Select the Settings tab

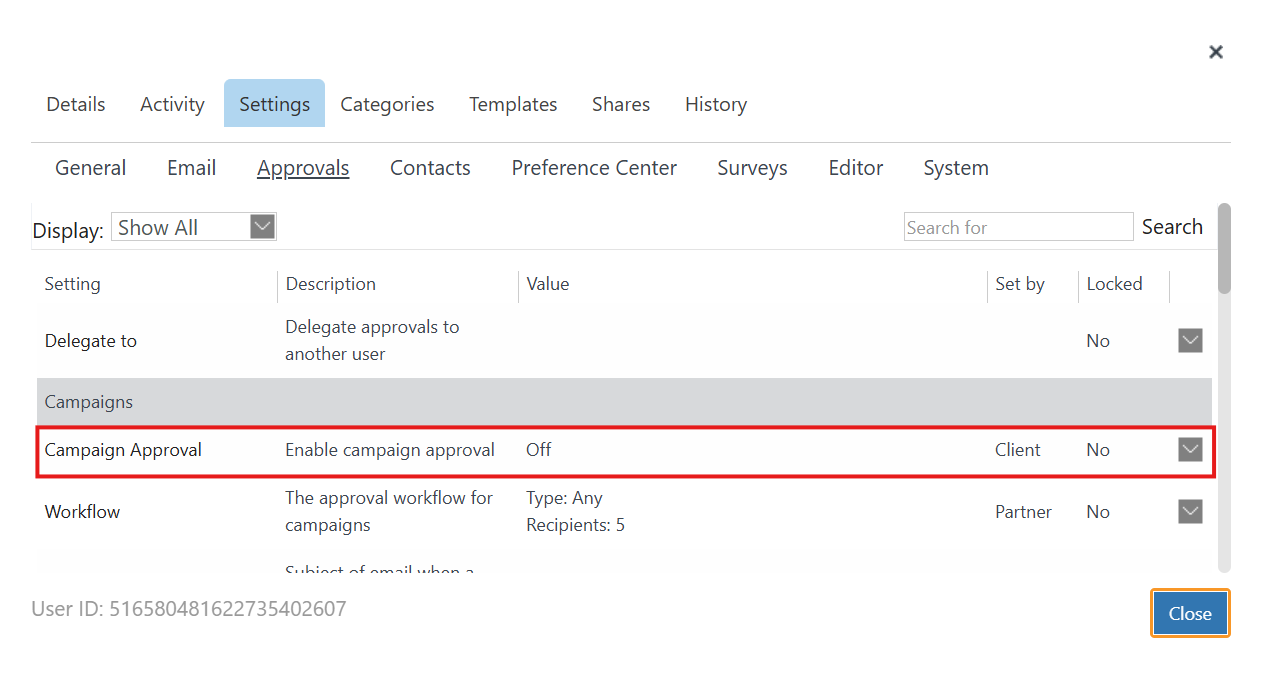[274, 104]
